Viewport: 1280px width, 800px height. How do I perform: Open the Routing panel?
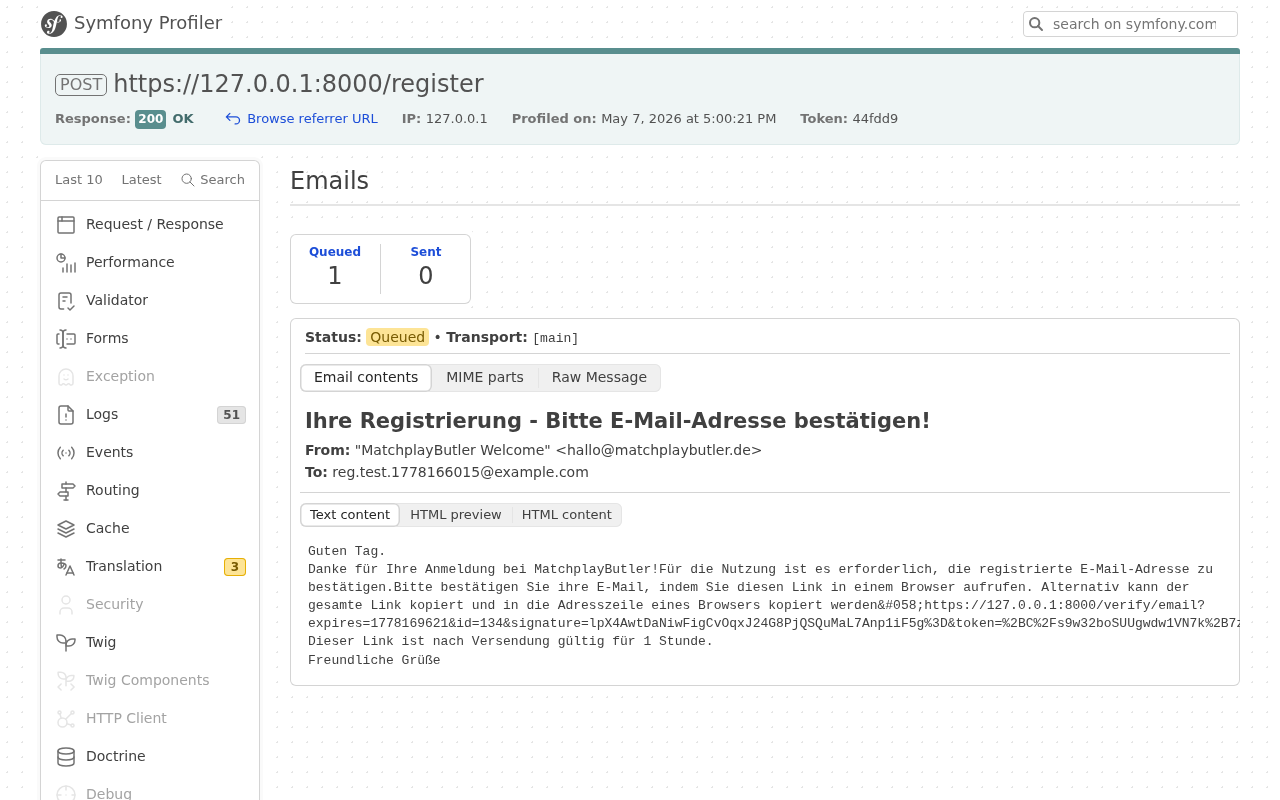(150, 490)
